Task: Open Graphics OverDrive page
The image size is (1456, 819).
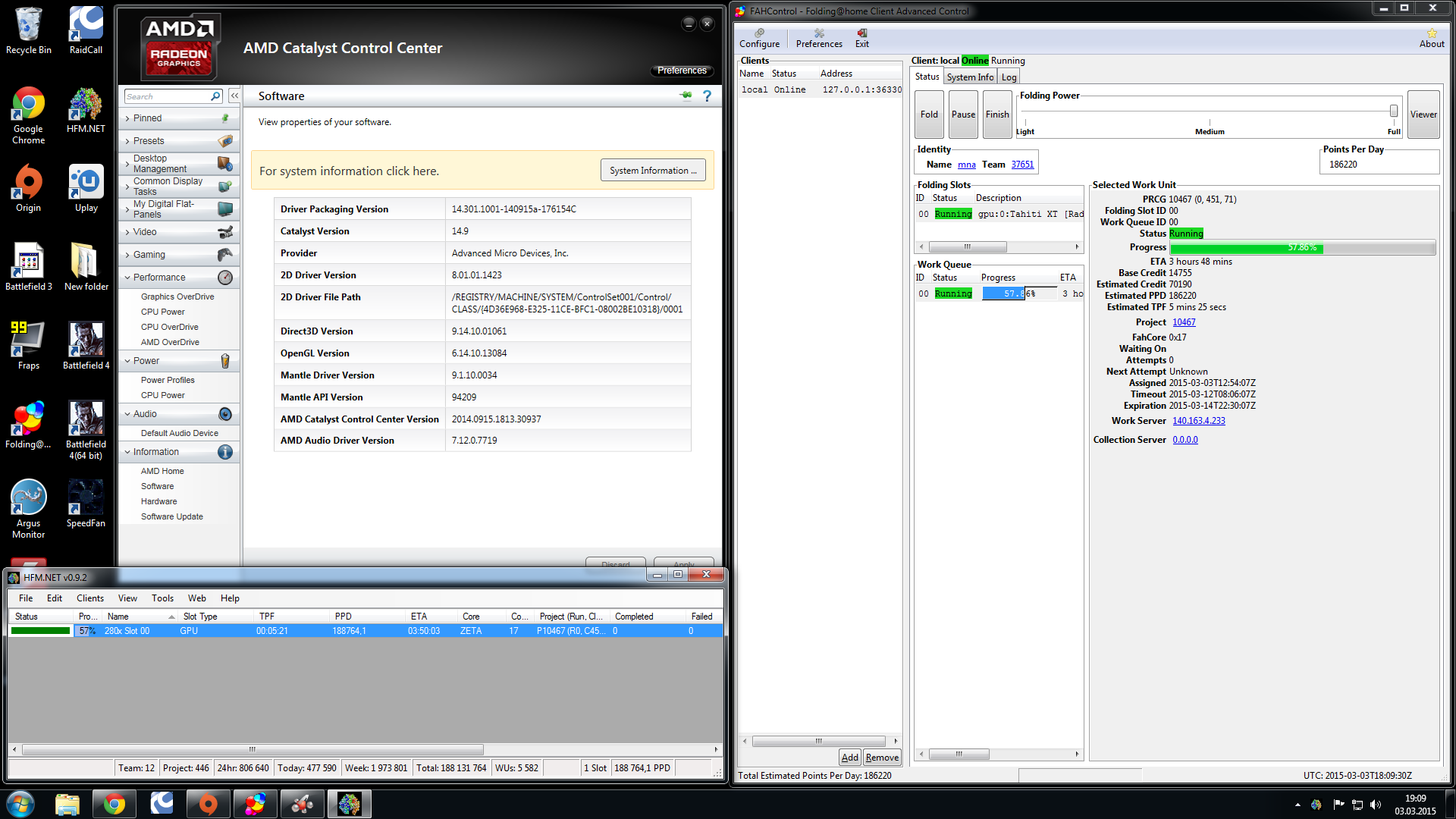Action: click(x=177, y=297)
